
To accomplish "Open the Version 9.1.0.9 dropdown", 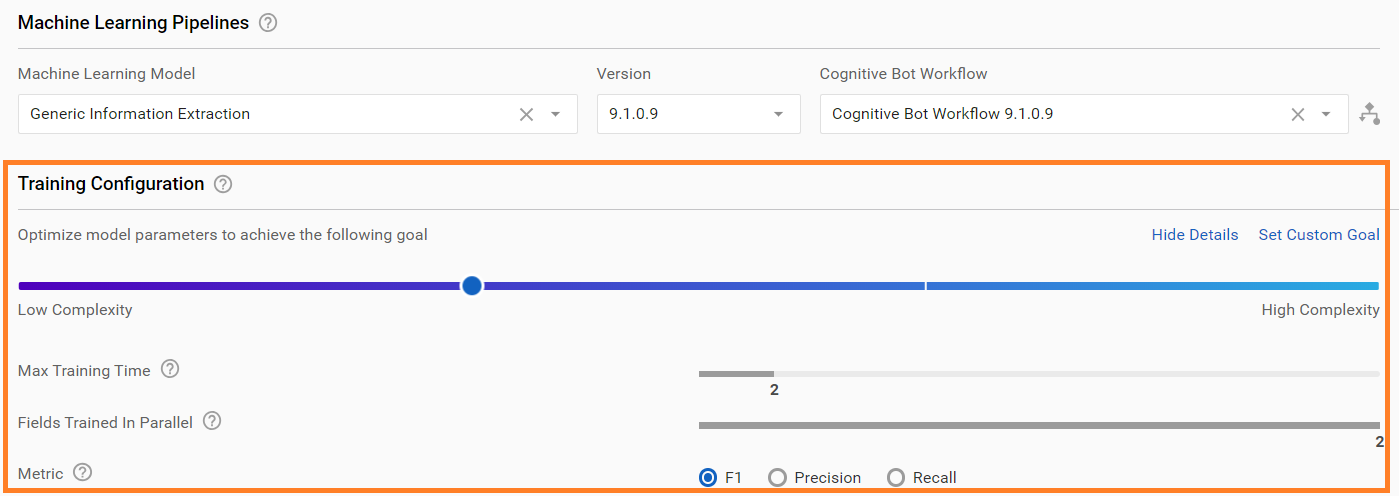I will tap(698, 114).
